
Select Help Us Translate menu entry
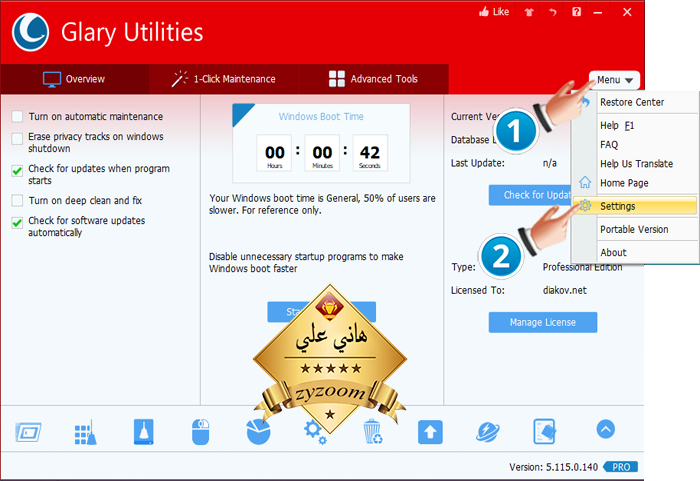tap(636, 164)
